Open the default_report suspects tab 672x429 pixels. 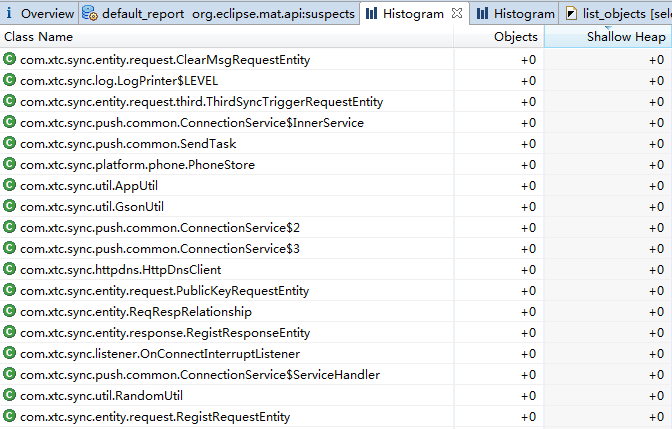pyautogui.click(x=219, y=14)
